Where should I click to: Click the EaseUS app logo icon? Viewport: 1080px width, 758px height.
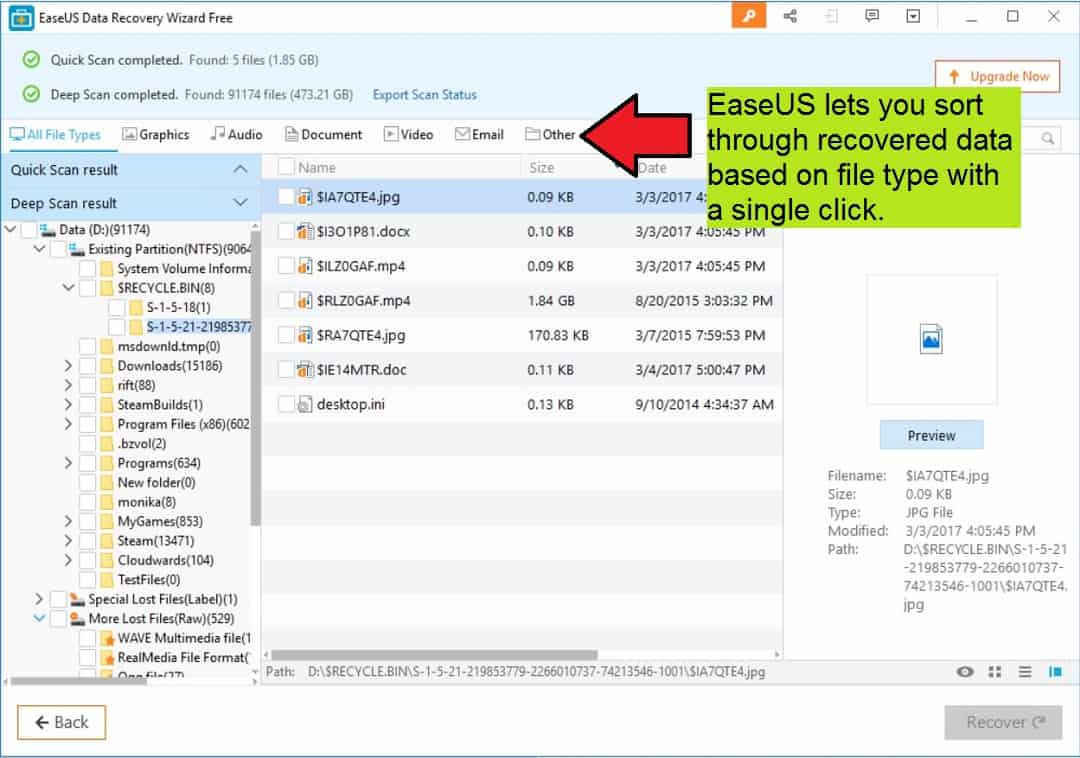[x=21, y=18]
